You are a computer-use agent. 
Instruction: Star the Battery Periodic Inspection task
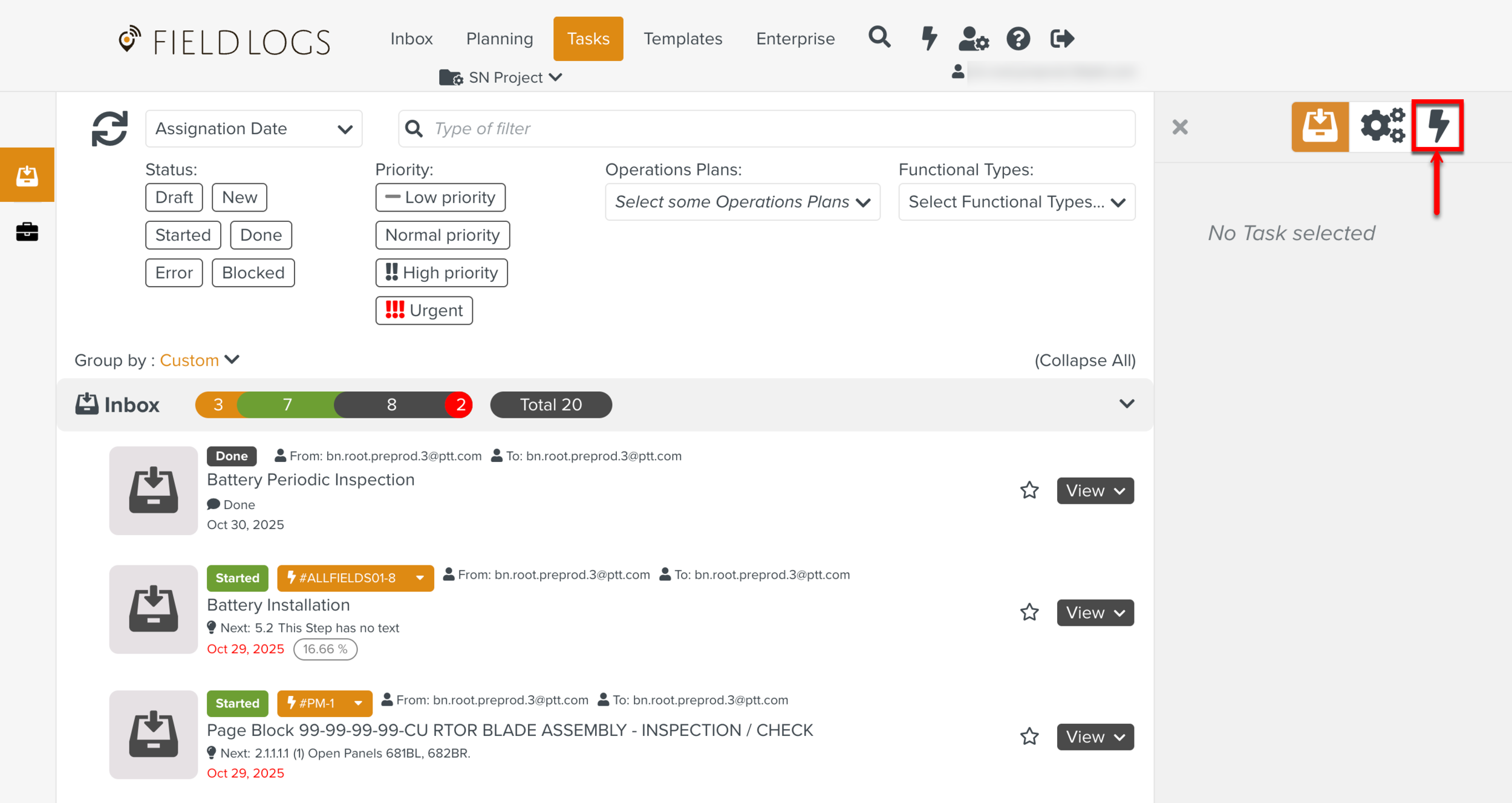(x=1029, y=490)
